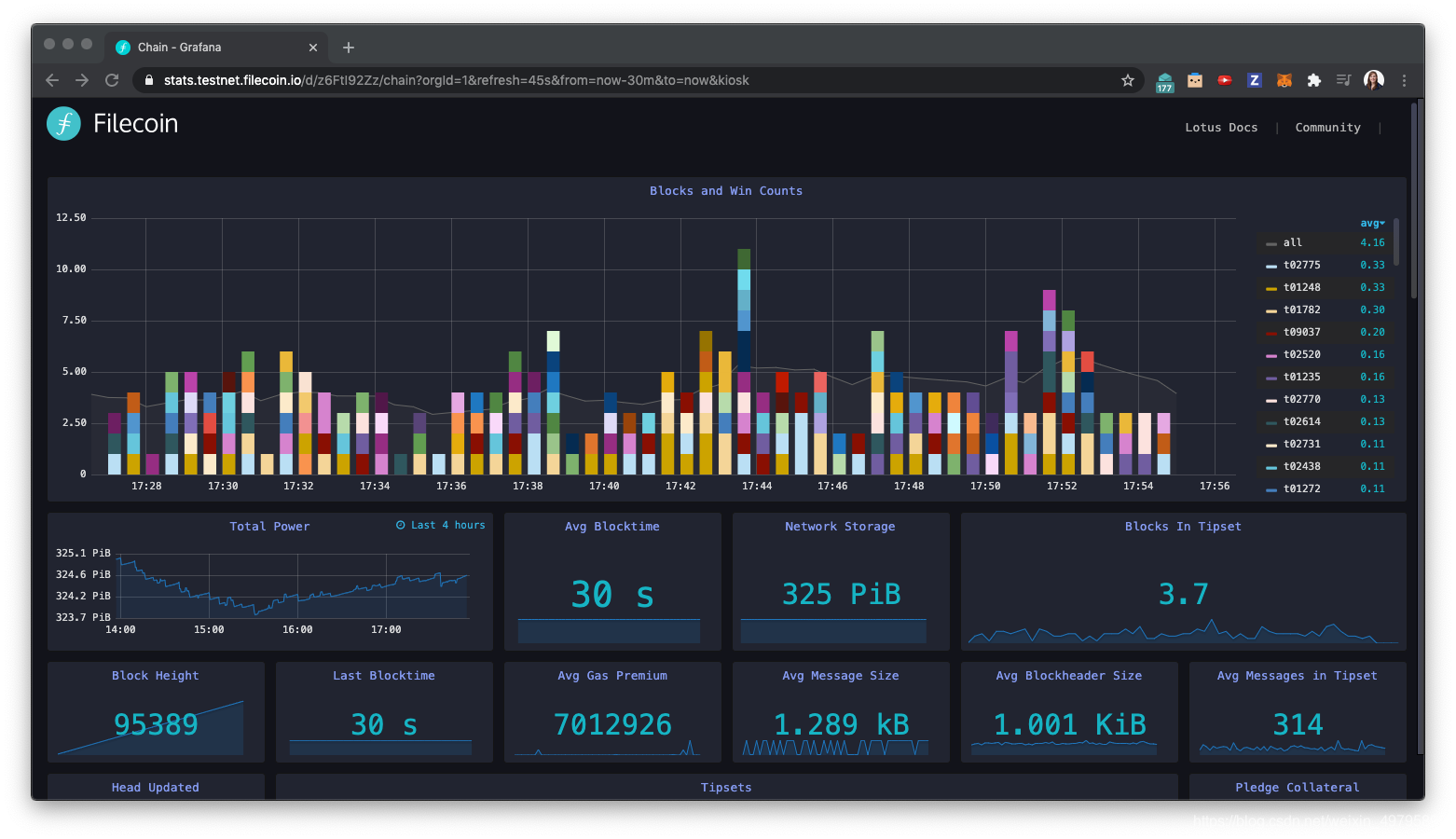Toggle series t02775 in legend
The width and height of the screenshot is (1456, 839).
pos(1301,265)
